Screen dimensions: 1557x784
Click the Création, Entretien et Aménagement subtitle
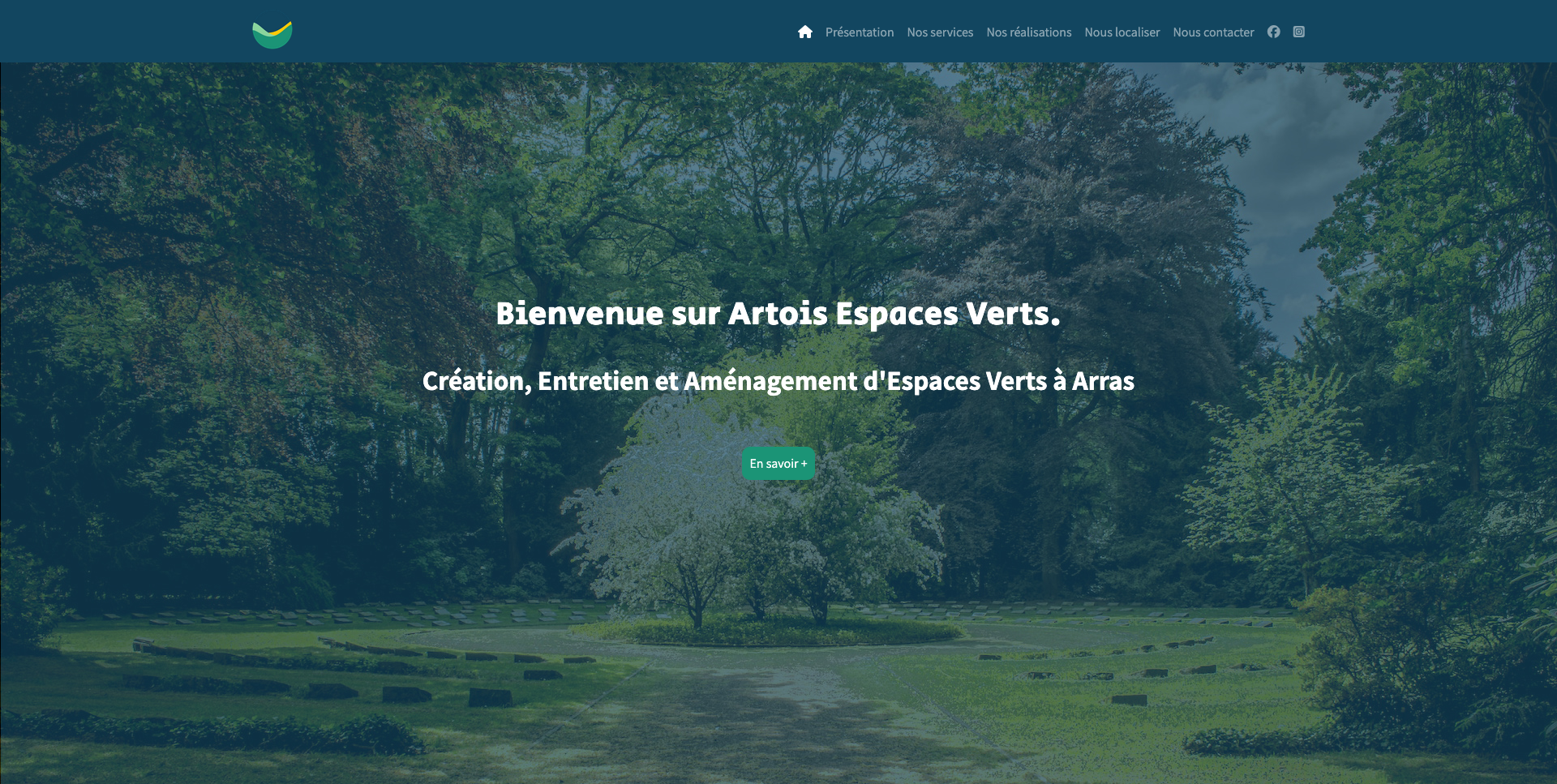pyautogui.click(x=778, y=381)
